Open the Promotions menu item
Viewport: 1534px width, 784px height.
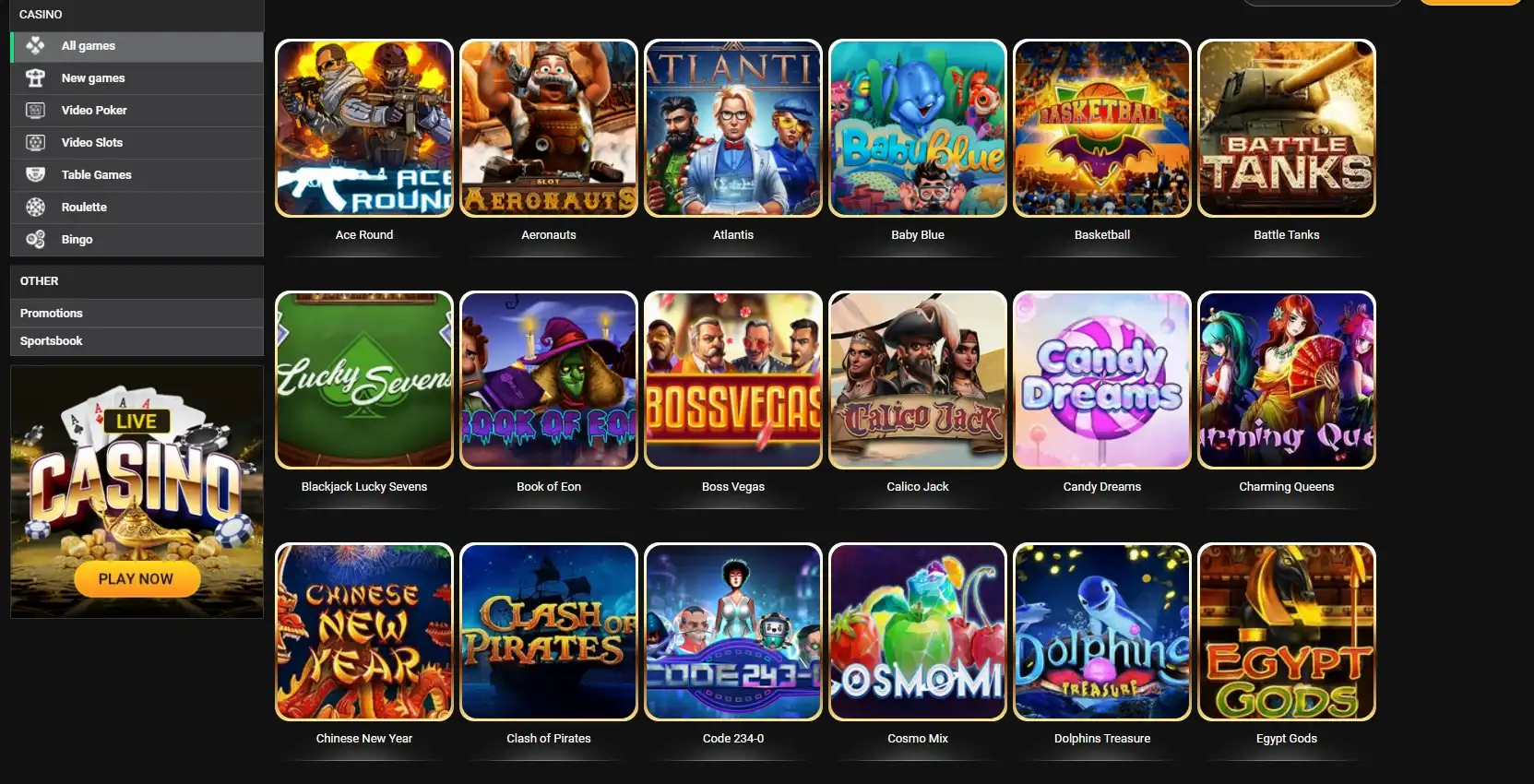tap(137, 313)
